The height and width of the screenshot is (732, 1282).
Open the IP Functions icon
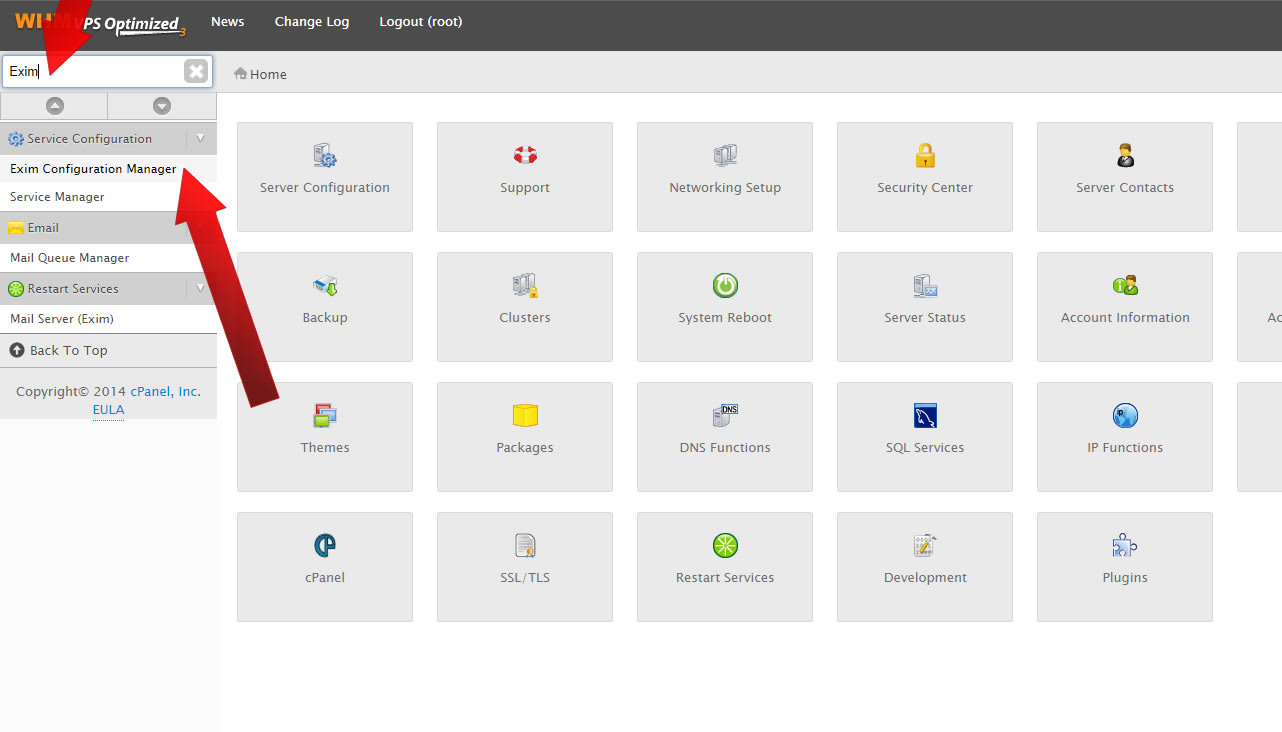[x=1125, y=415]
